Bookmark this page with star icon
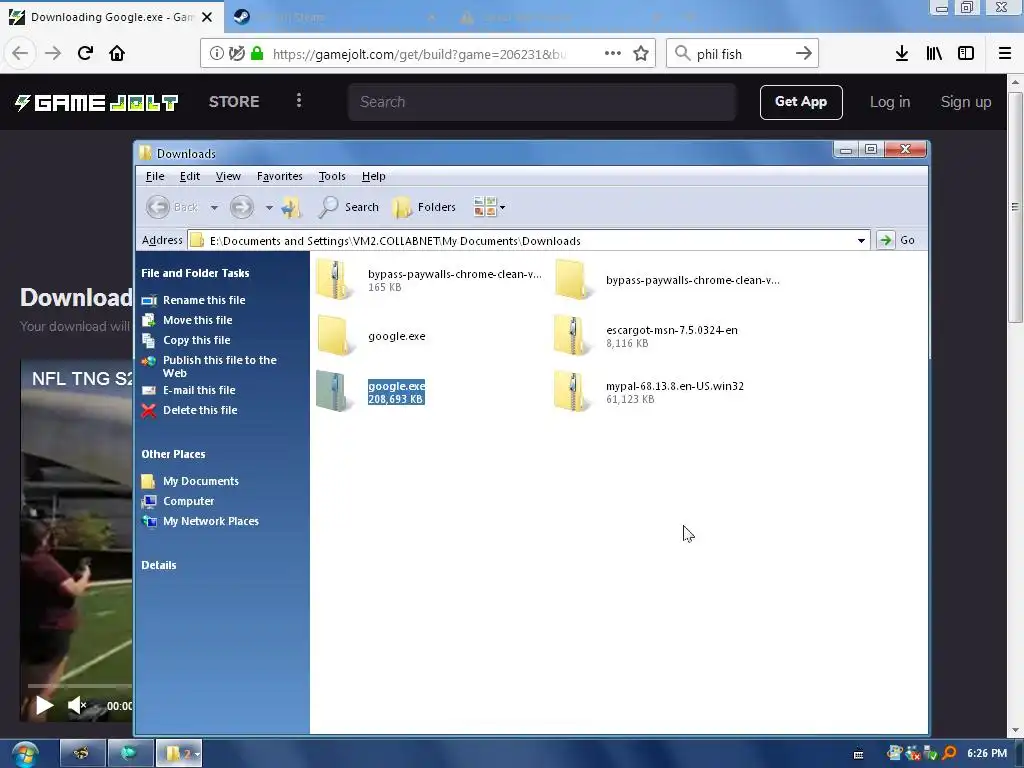 [x=641, y=54]
